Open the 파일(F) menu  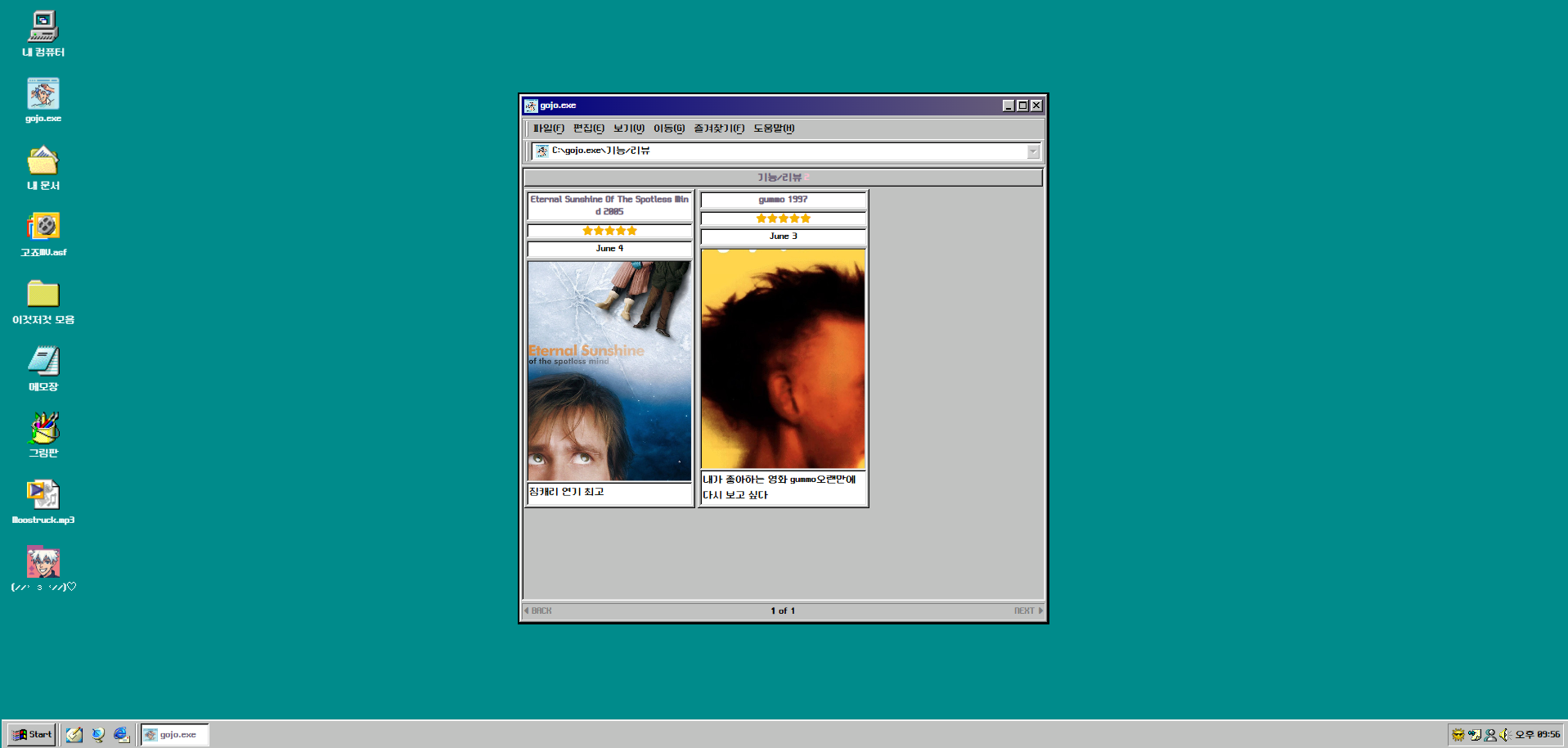(549, 128)
